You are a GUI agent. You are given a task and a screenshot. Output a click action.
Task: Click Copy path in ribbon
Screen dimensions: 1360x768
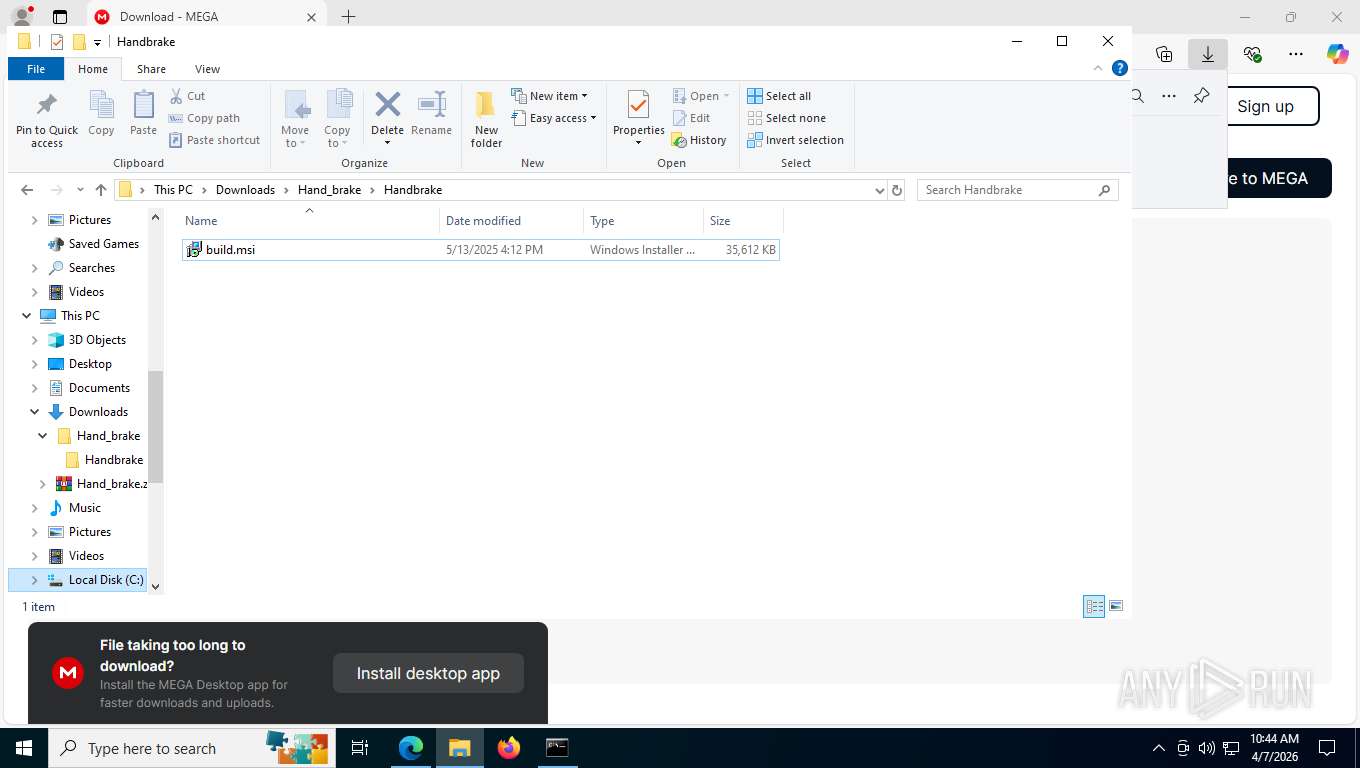(x=204, y=118)
